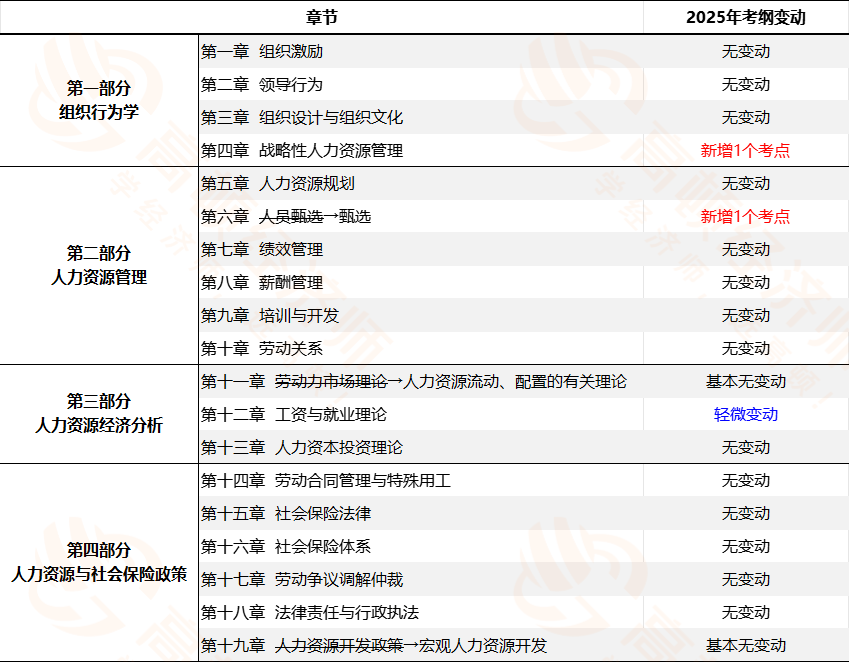Click 第十五章 社会保险法律 row
Image resolution: width=849 pixels, height=662 pixels.
coord(524,514)
